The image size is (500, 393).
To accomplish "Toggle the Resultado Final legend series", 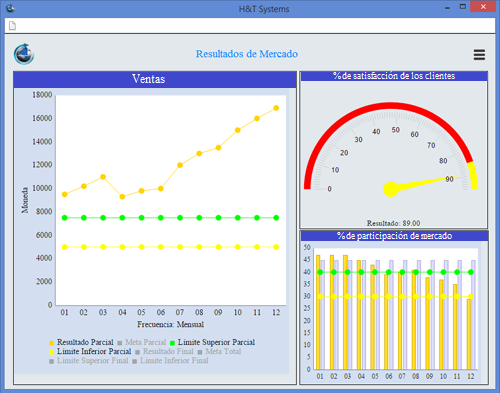I will [164, 351].
